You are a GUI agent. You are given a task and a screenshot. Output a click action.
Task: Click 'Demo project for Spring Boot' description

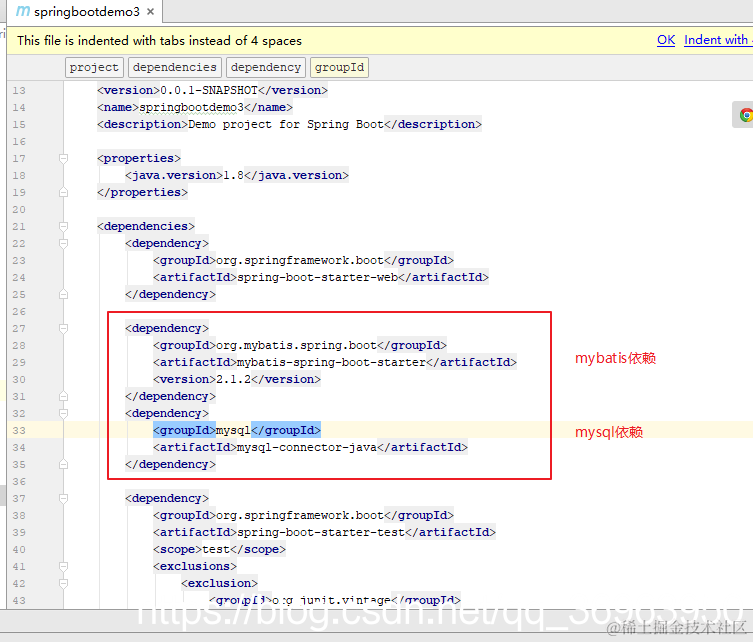pyautogui.click(x=286, y=124)
